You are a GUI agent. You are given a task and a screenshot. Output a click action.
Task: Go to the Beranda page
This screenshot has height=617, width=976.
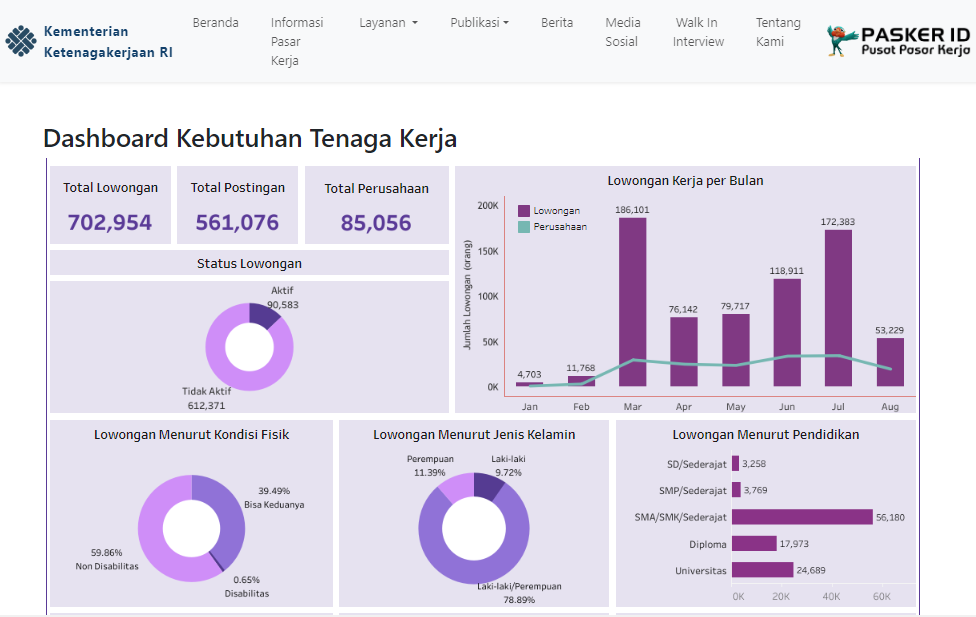[215, 22]
